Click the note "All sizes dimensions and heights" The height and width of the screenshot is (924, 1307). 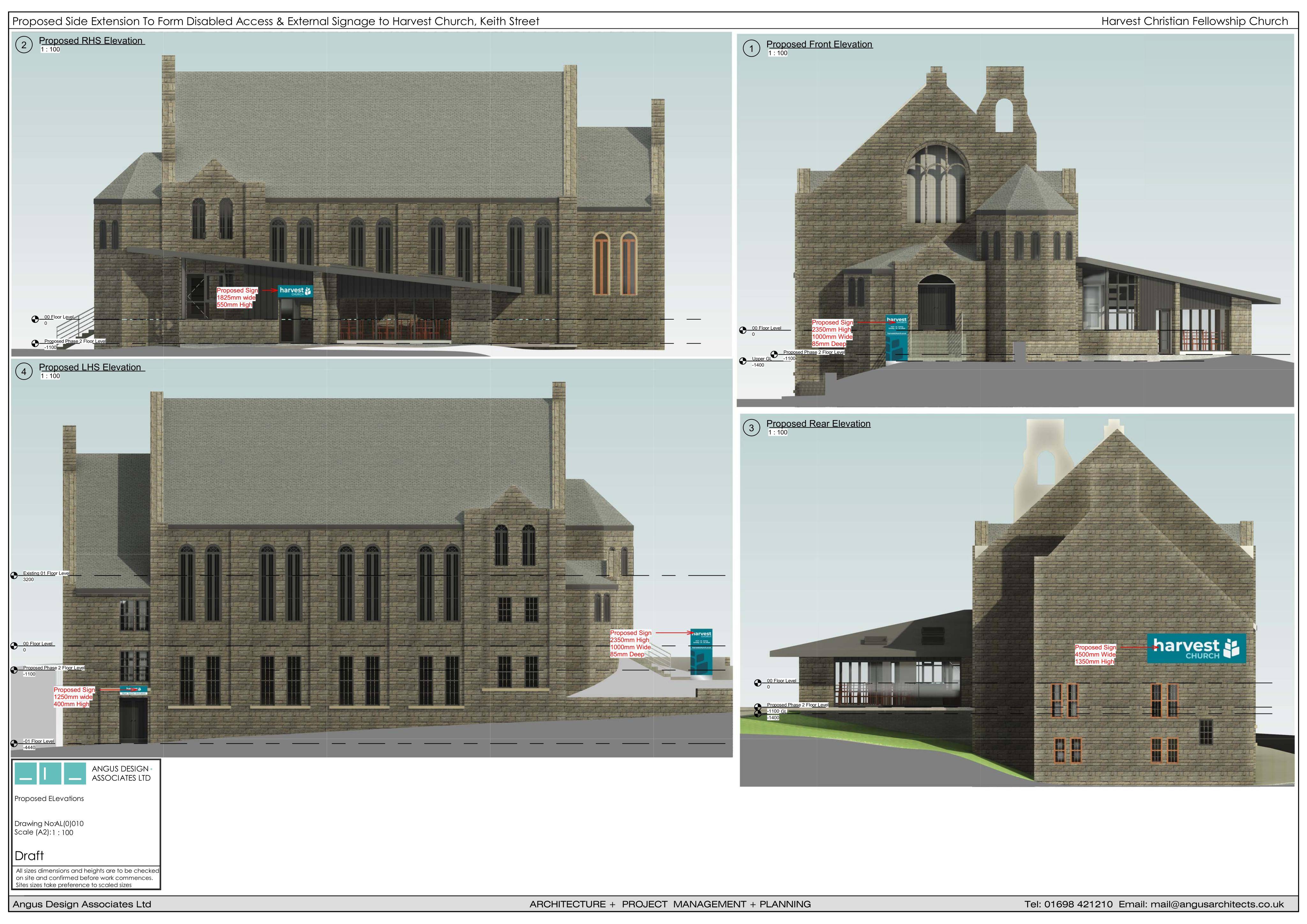point(88,878)
